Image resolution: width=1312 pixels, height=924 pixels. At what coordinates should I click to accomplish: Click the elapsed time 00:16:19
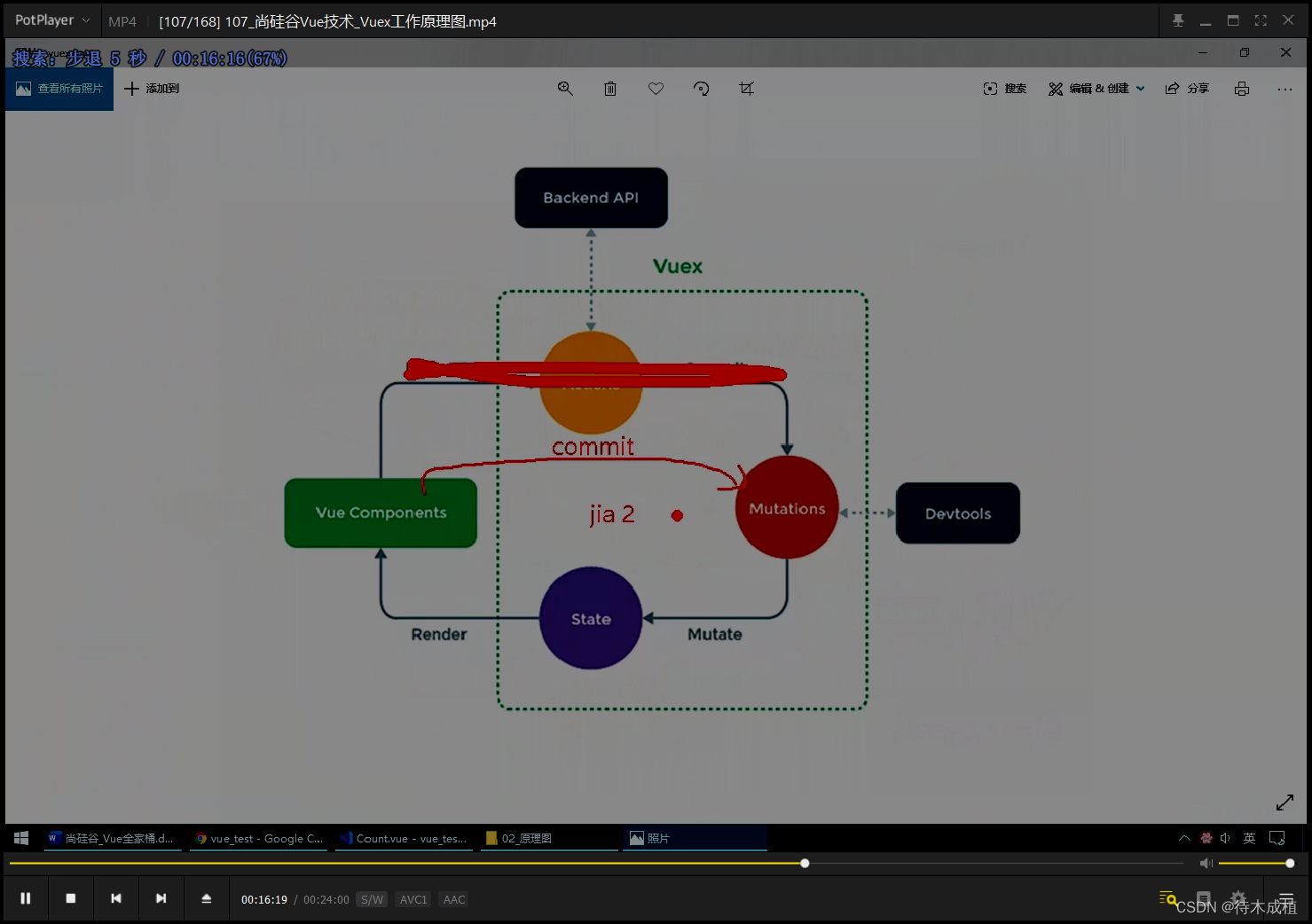[264, 899]
